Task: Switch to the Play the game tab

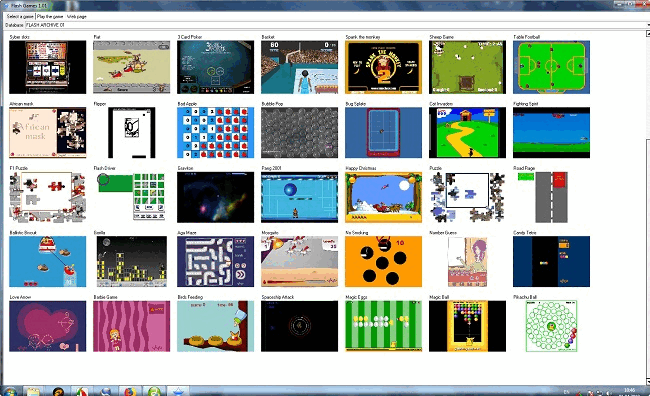Action: 50,17
